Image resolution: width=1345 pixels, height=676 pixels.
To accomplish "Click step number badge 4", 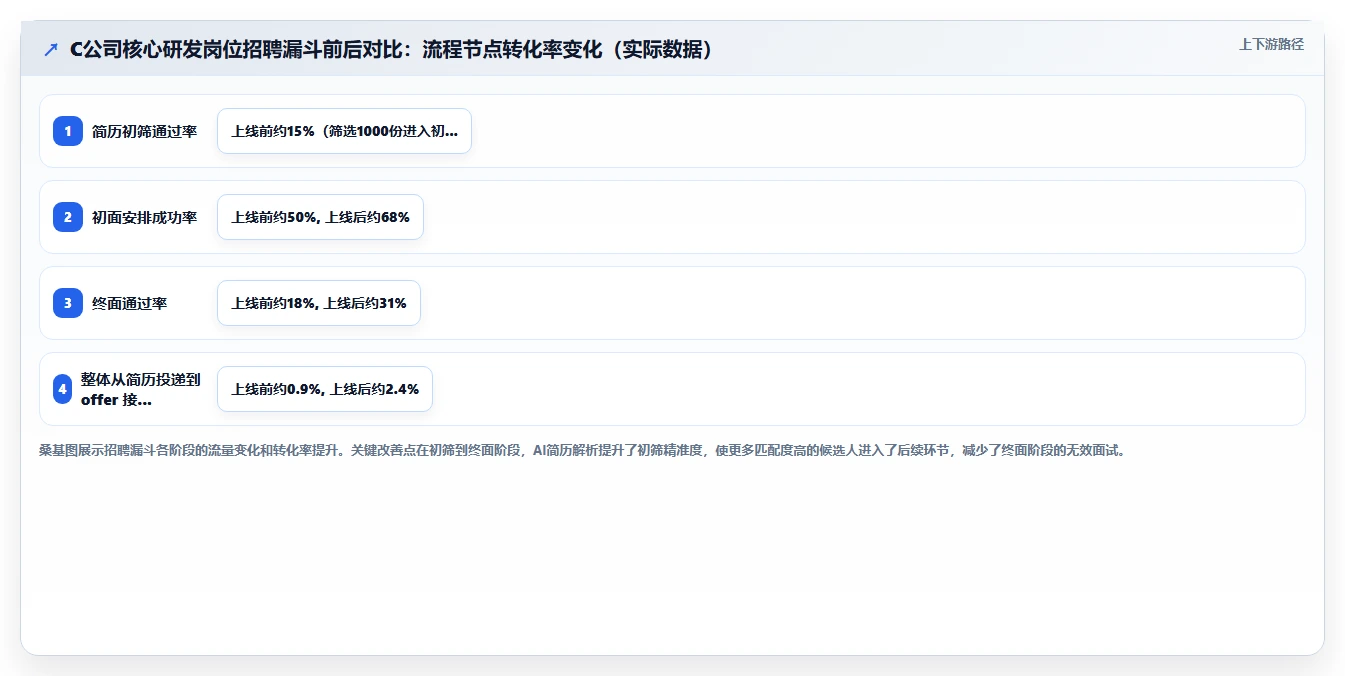I will (x=62, y=389).
